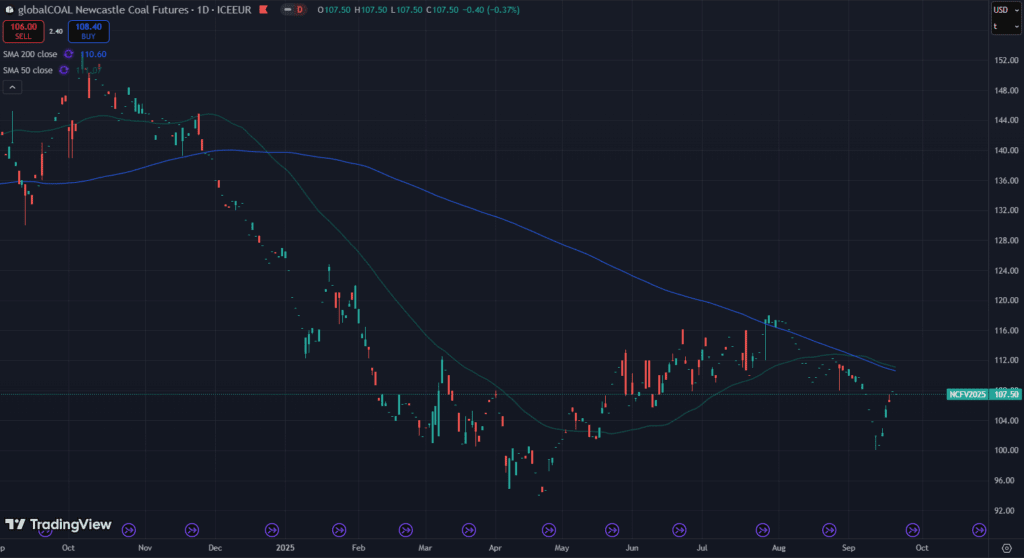
Task: Click the contract roll marker above May
Action: tap(544, 530)
